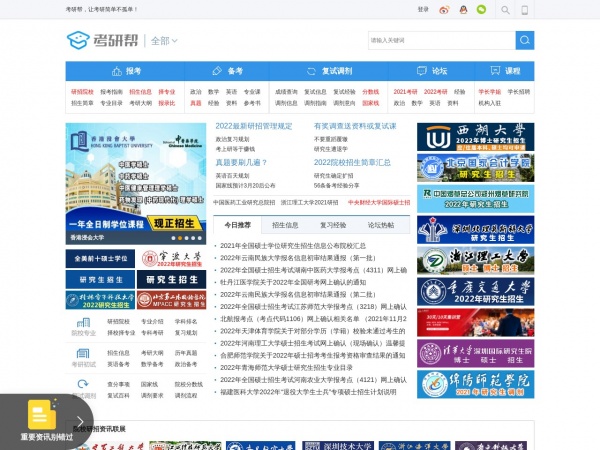Open the red 择专业 link

(x=167, y=92)
